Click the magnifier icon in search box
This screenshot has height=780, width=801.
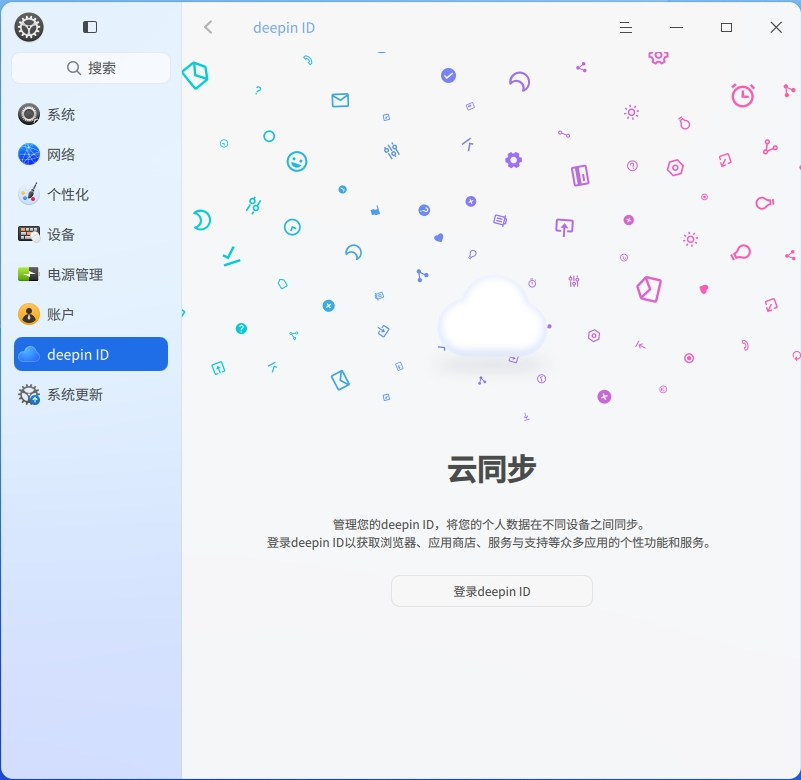pos(74,68)
